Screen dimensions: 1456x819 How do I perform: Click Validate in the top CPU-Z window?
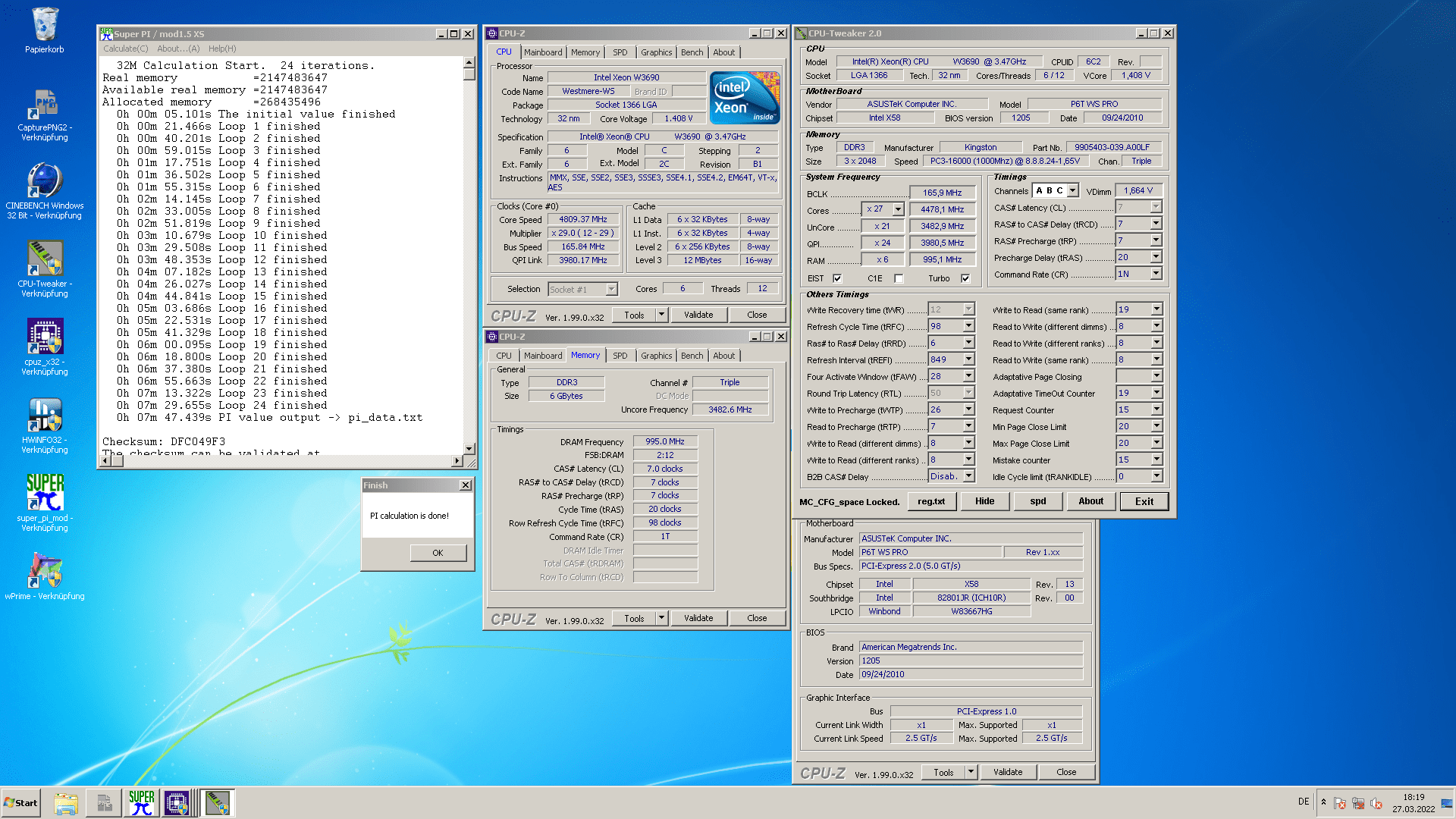point(698,315)
